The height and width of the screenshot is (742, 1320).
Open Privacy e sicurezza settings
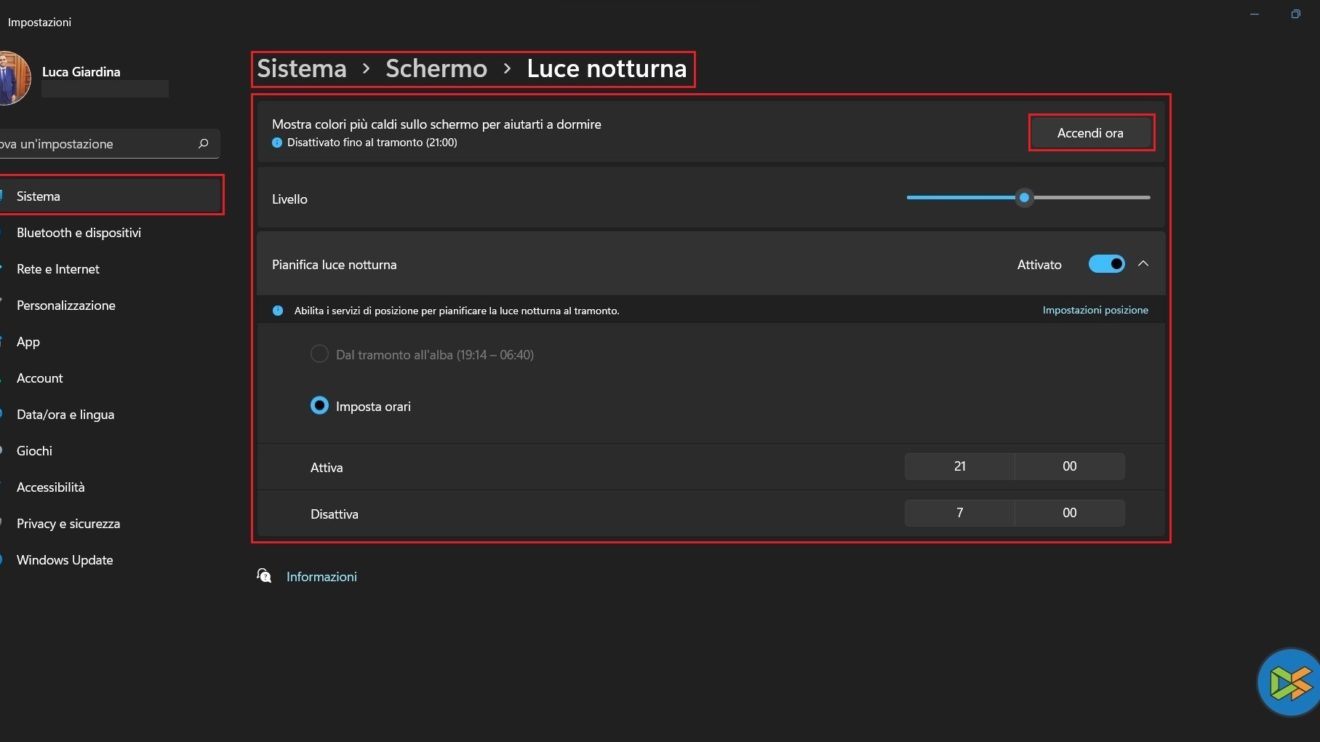click(68, 524)
